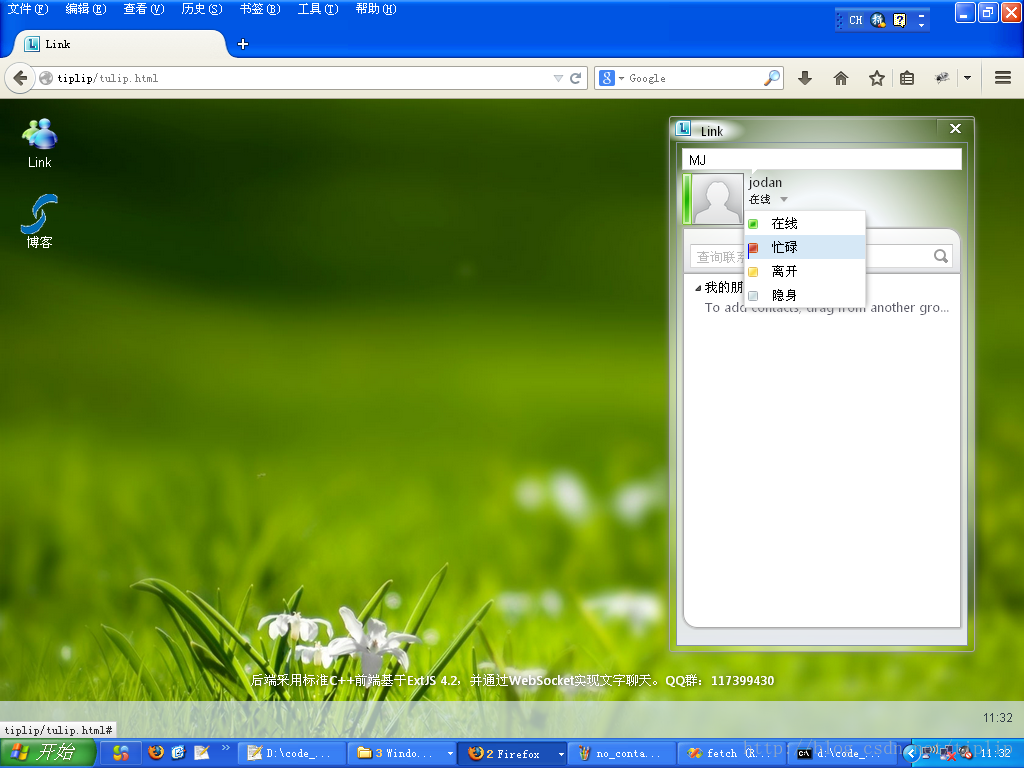Reload the page with the refresh icon
The image size is (1024, 768).
click(575, 78)
